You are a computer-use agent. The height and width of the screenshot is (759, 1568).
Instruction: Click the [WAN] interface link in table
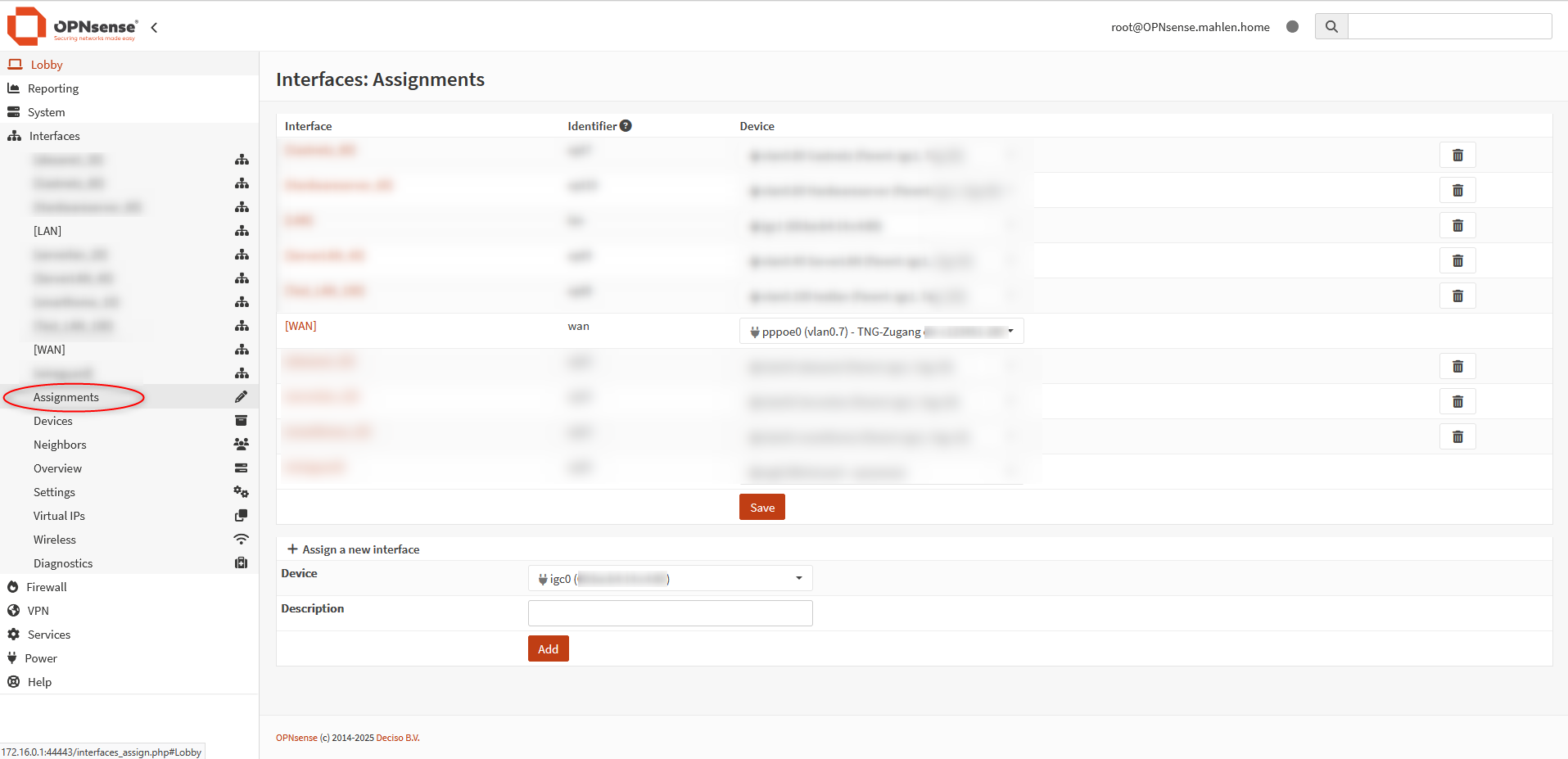300,326
